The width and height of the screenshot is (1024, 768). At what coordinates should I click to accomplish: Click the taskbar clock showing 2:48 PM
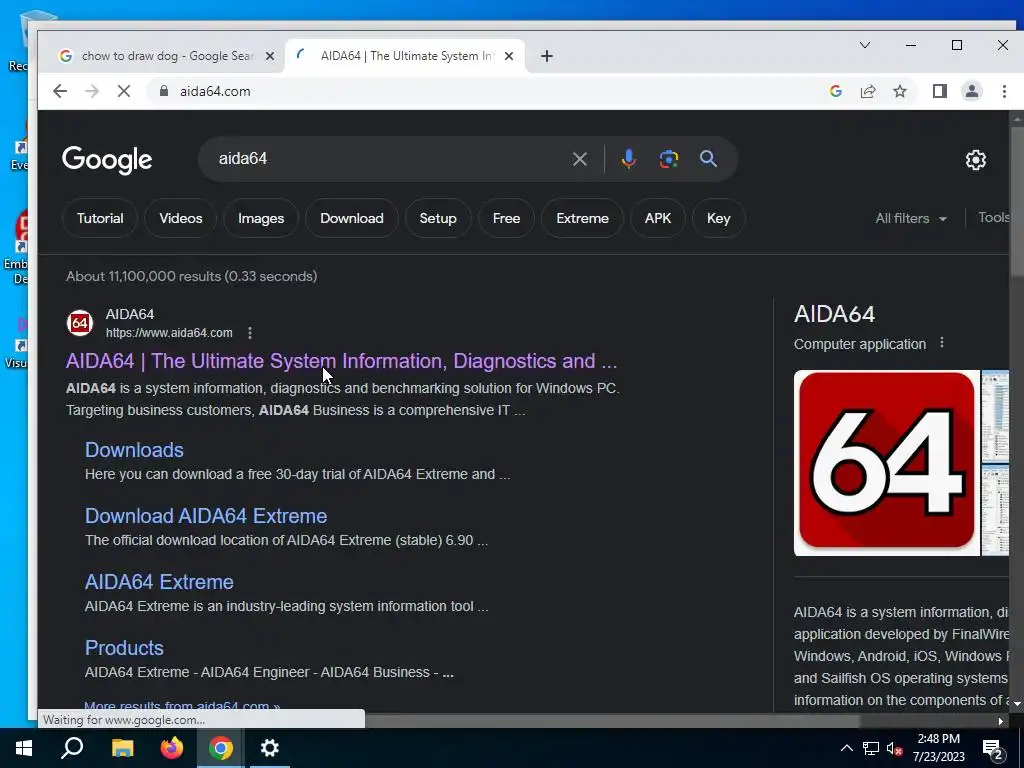tap(938, 748)
